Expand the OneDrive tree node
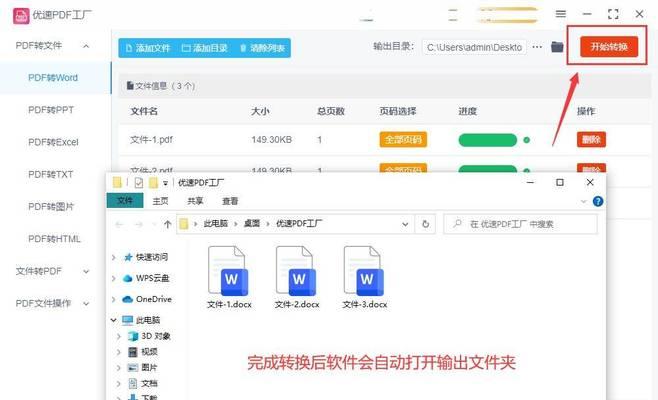Screen dimensions: 658x400 113,299
